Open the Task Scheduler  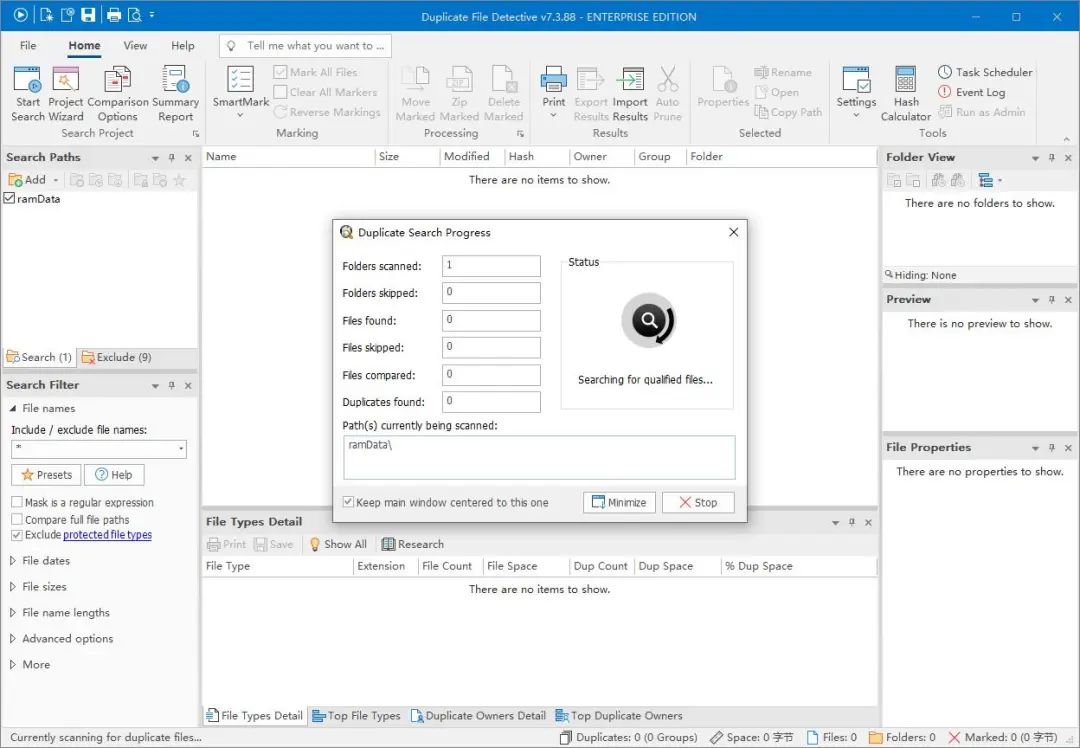pos(985,72)
